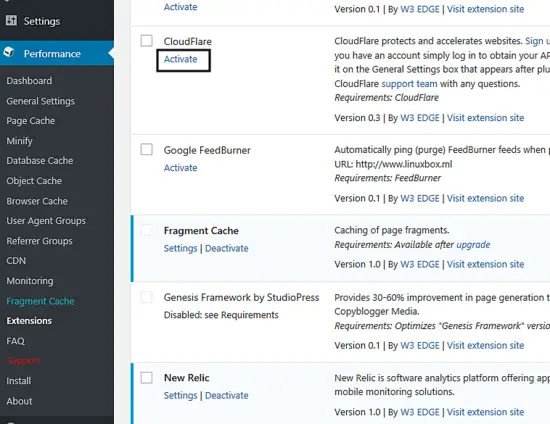Screen dimensions: 550x424
Task: Open Fragment Cache Settings link
Action: (181, 248)
